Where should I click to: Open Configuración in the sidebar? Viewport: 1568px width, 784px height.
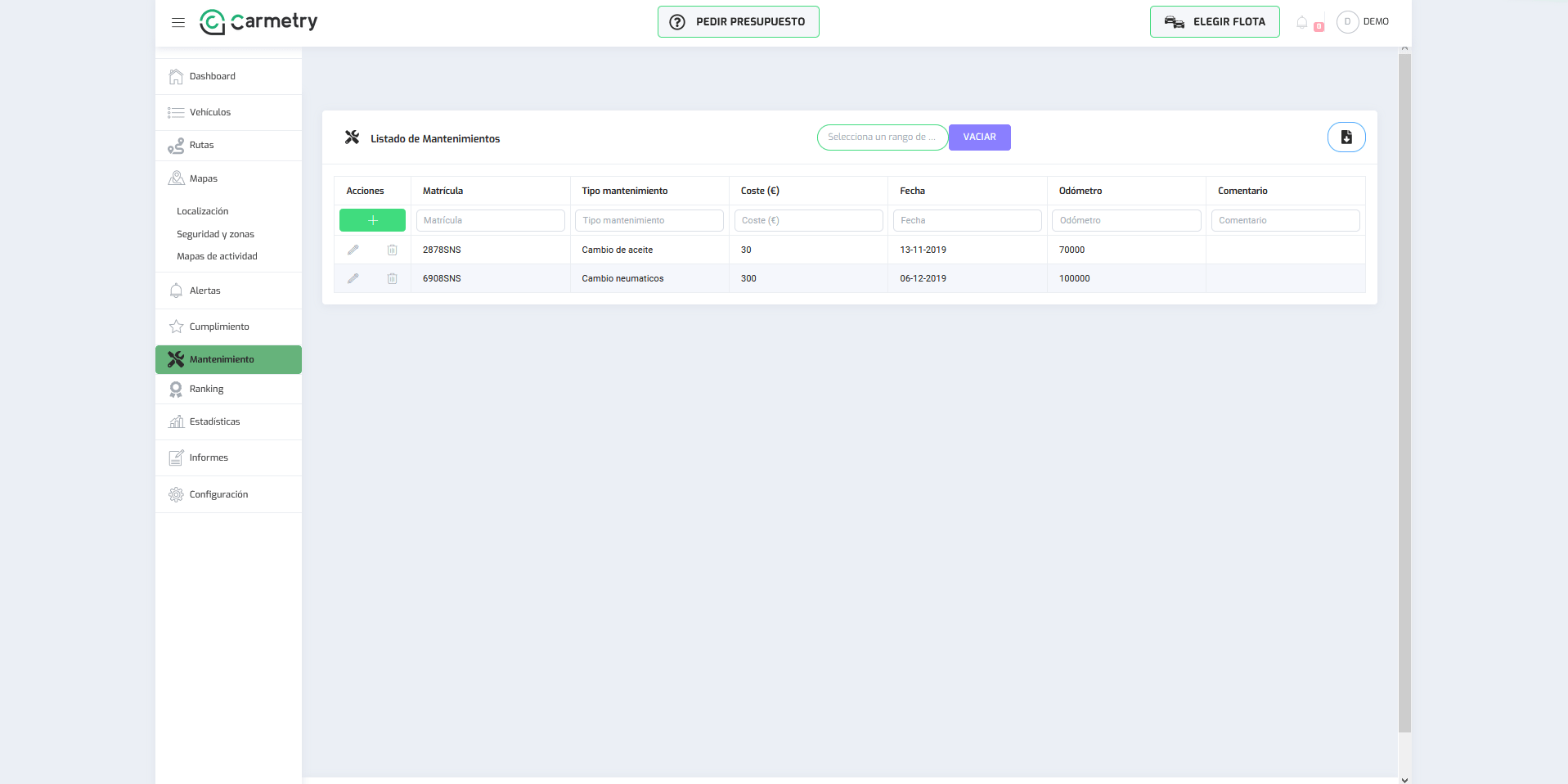[228, 494]
